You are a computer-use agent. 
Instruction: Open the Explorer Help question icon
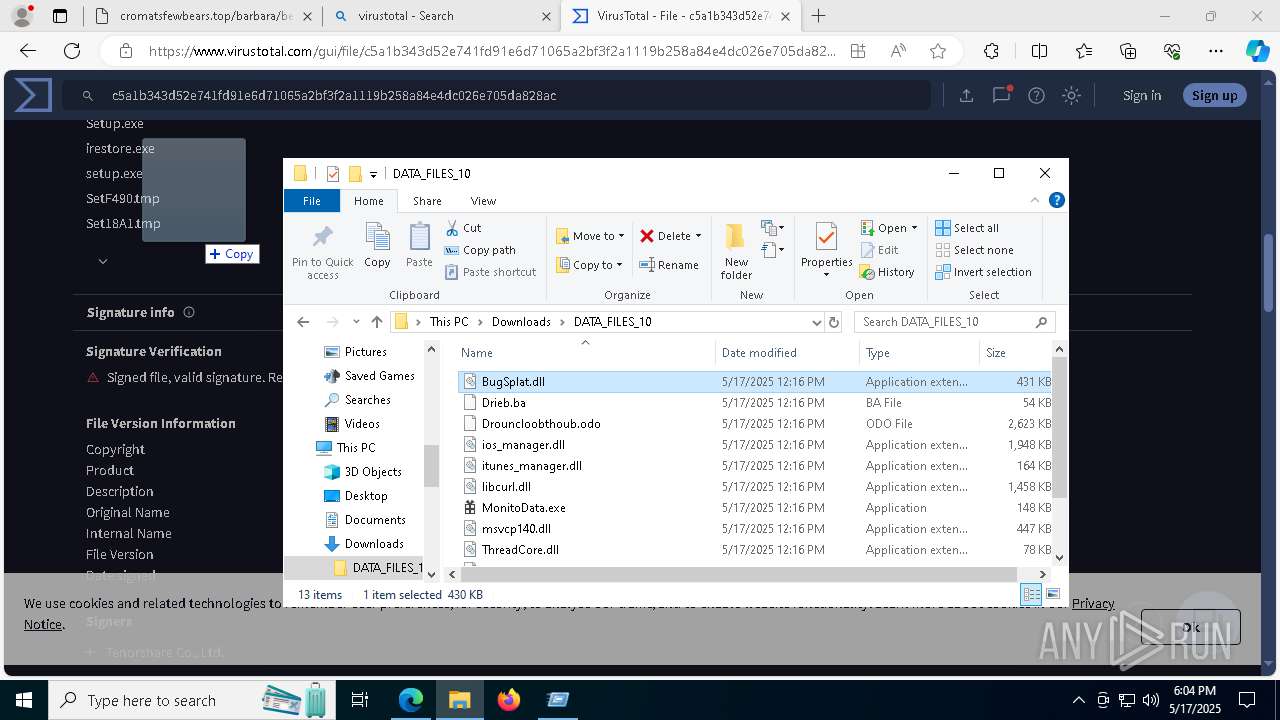(x=1056, y=200)
